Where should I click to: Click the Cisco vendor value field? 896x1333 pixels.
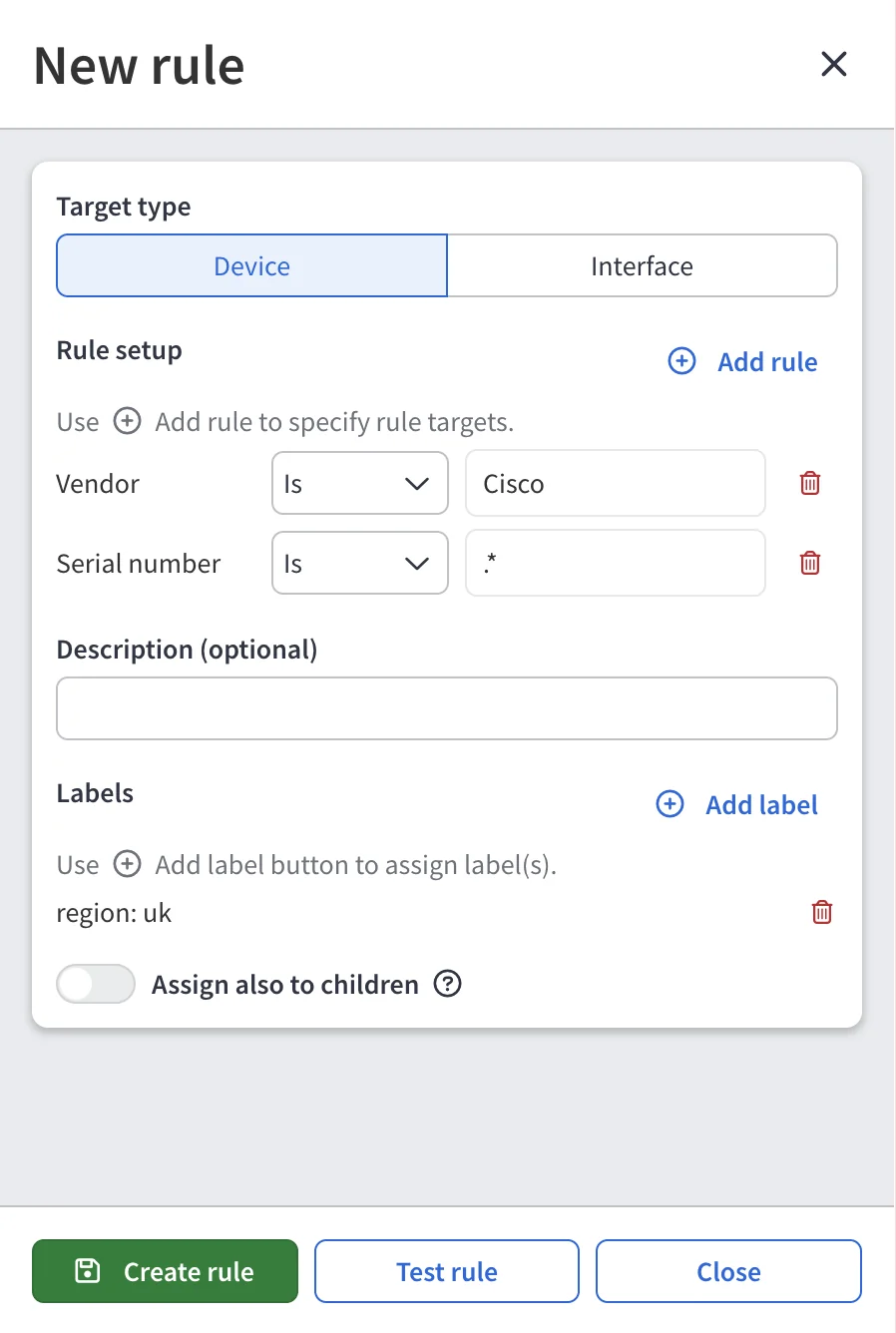pyautogui.click(x=616, y=483)
